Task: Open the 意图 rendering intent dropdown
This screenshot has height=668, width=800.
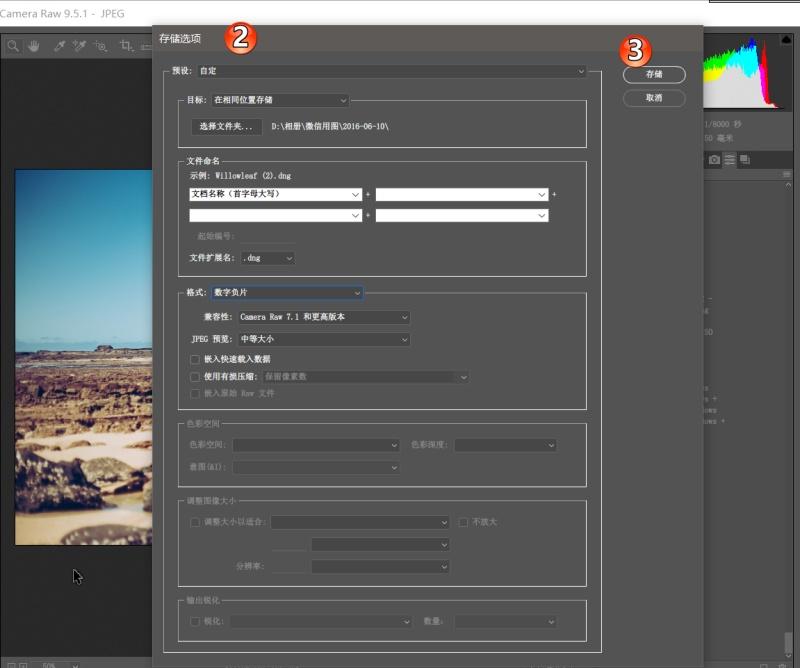Action: pyautogui.click(x=316, y=467)
